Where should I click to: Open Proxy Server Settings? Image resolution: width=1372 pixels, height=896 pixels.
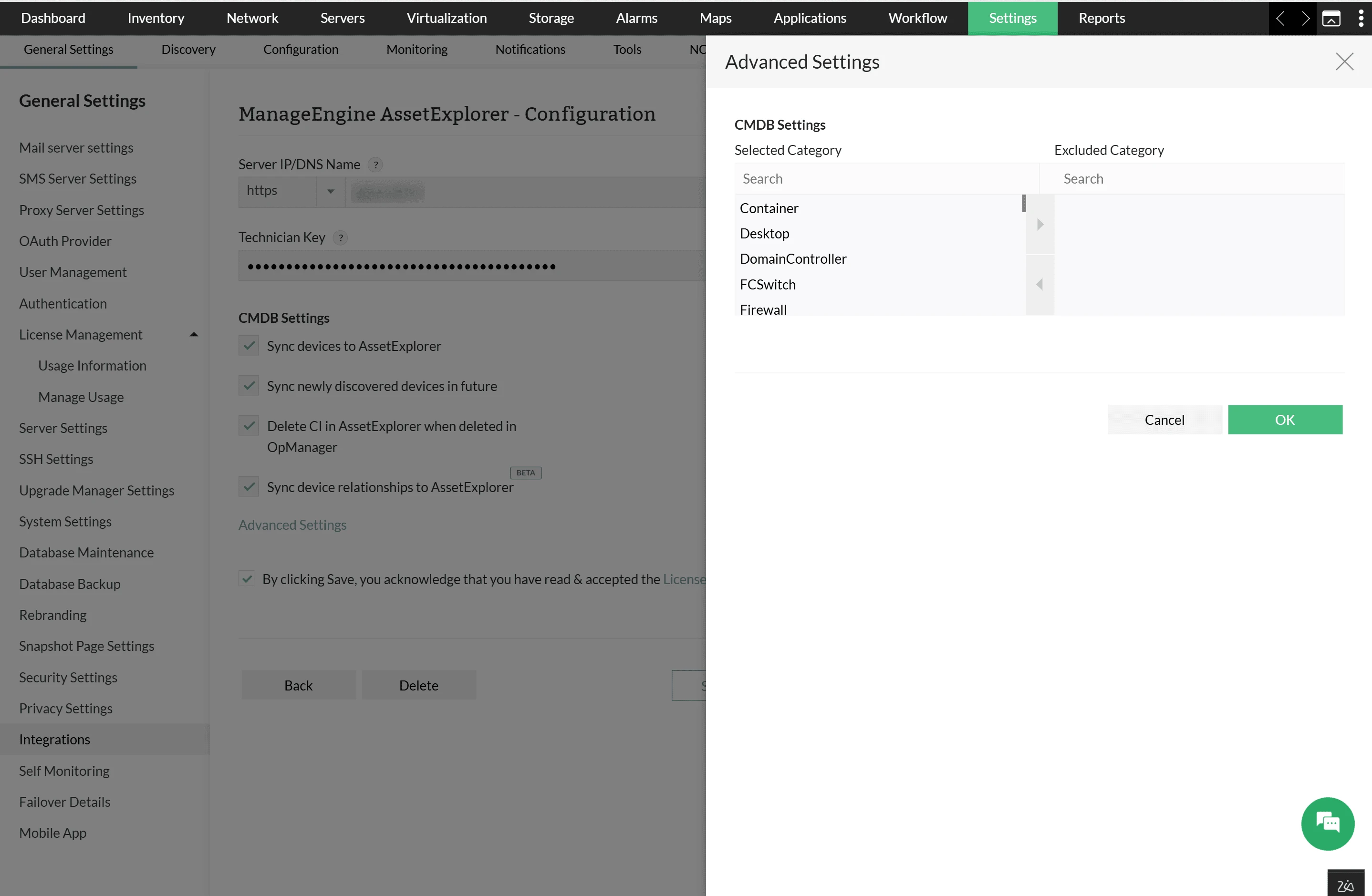81,210
